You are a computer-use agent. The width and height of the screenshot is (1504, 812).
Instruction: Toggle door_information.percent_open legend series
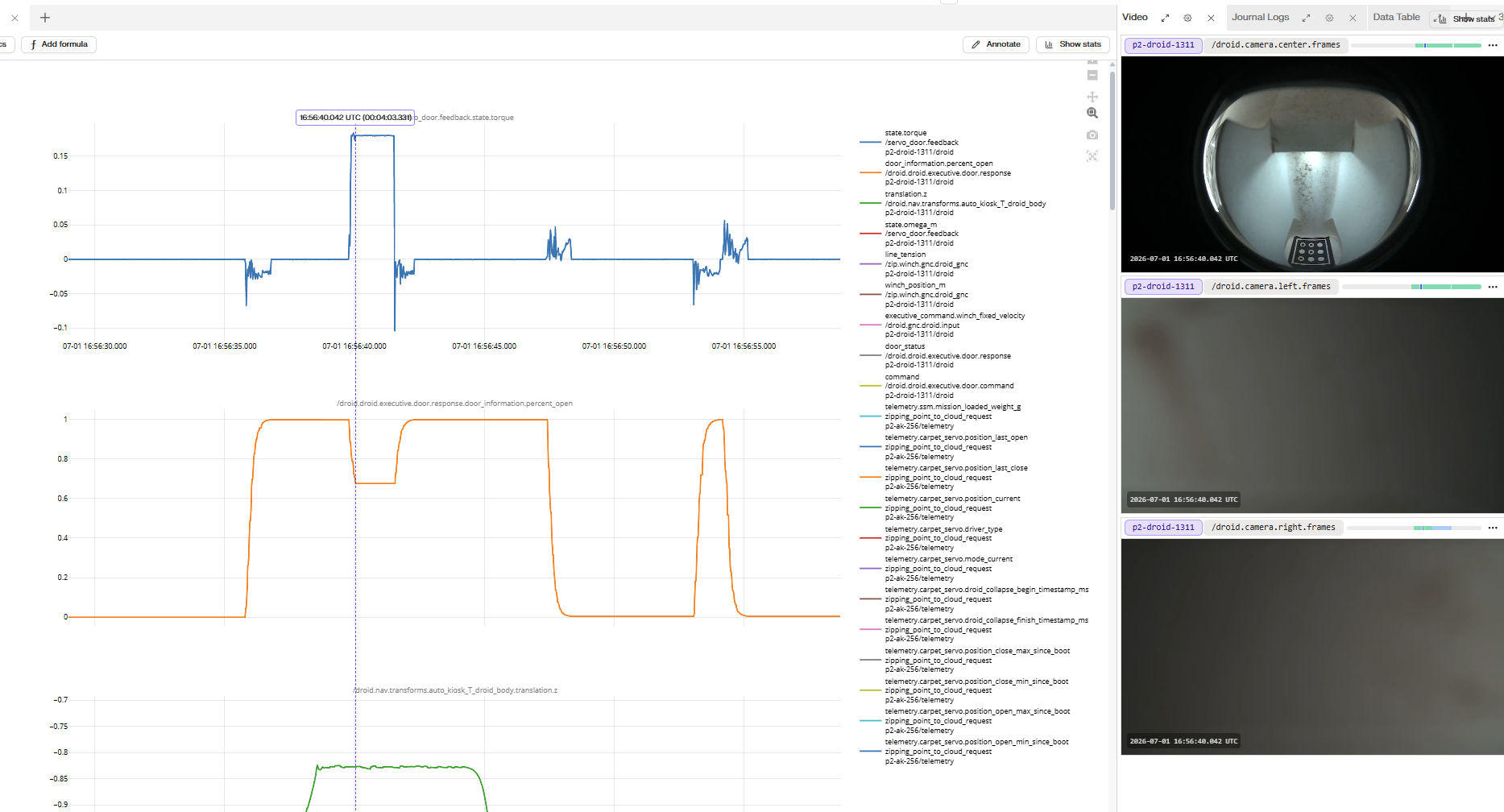(934, 173)
